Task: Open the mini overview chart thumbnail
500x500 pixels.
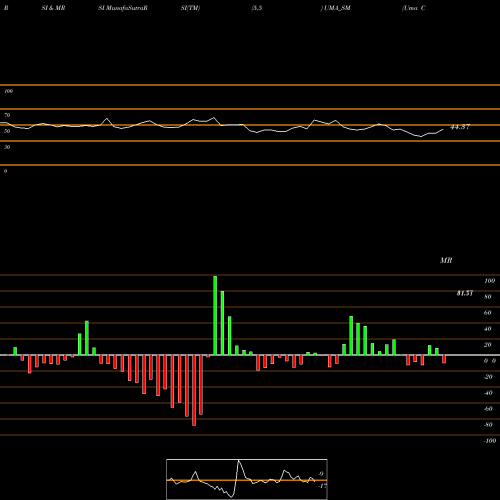Action: pos(247,479)
